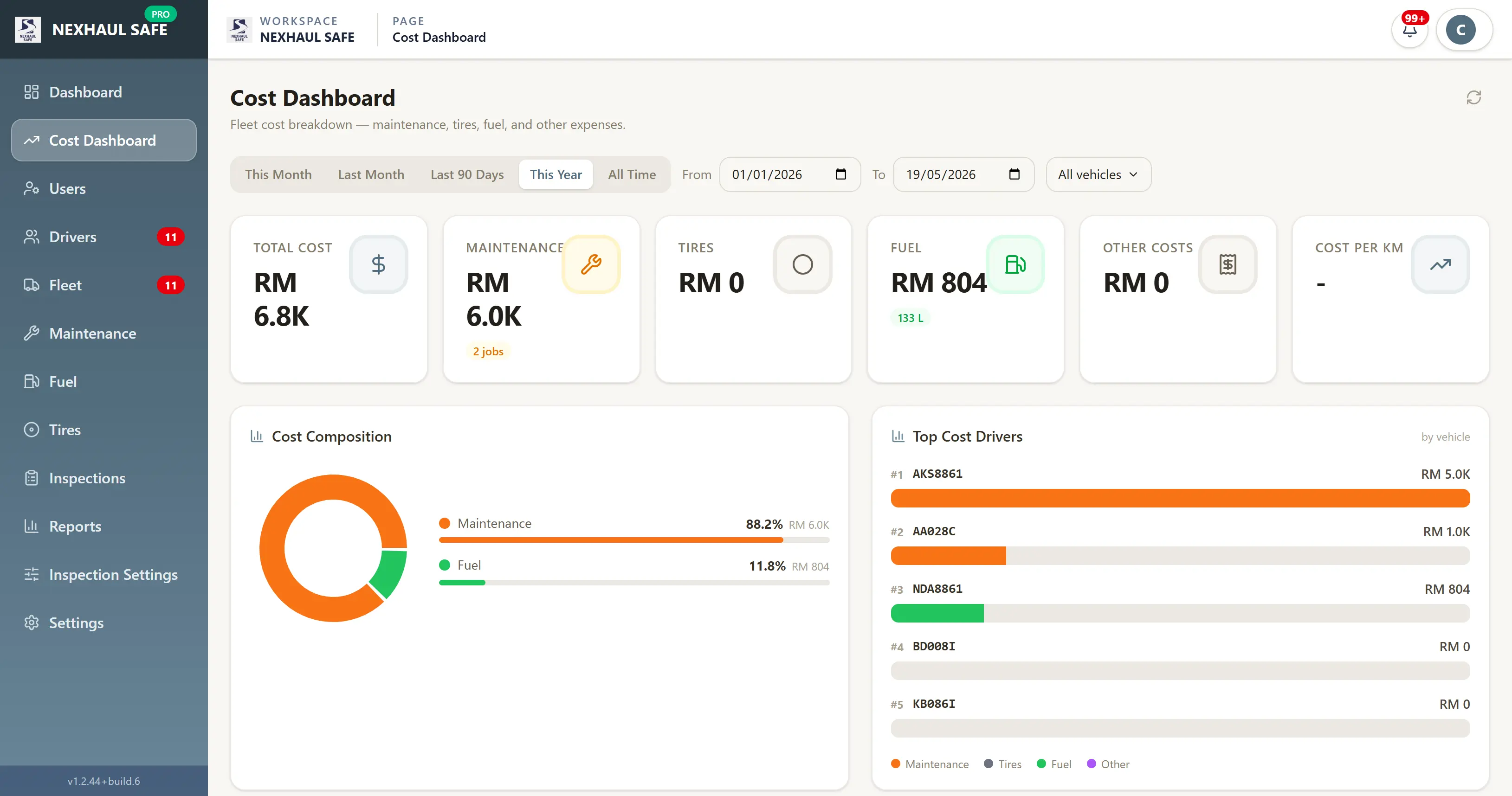
Task: Click the Fleet badge showing 11
Action: click(171, 285)
